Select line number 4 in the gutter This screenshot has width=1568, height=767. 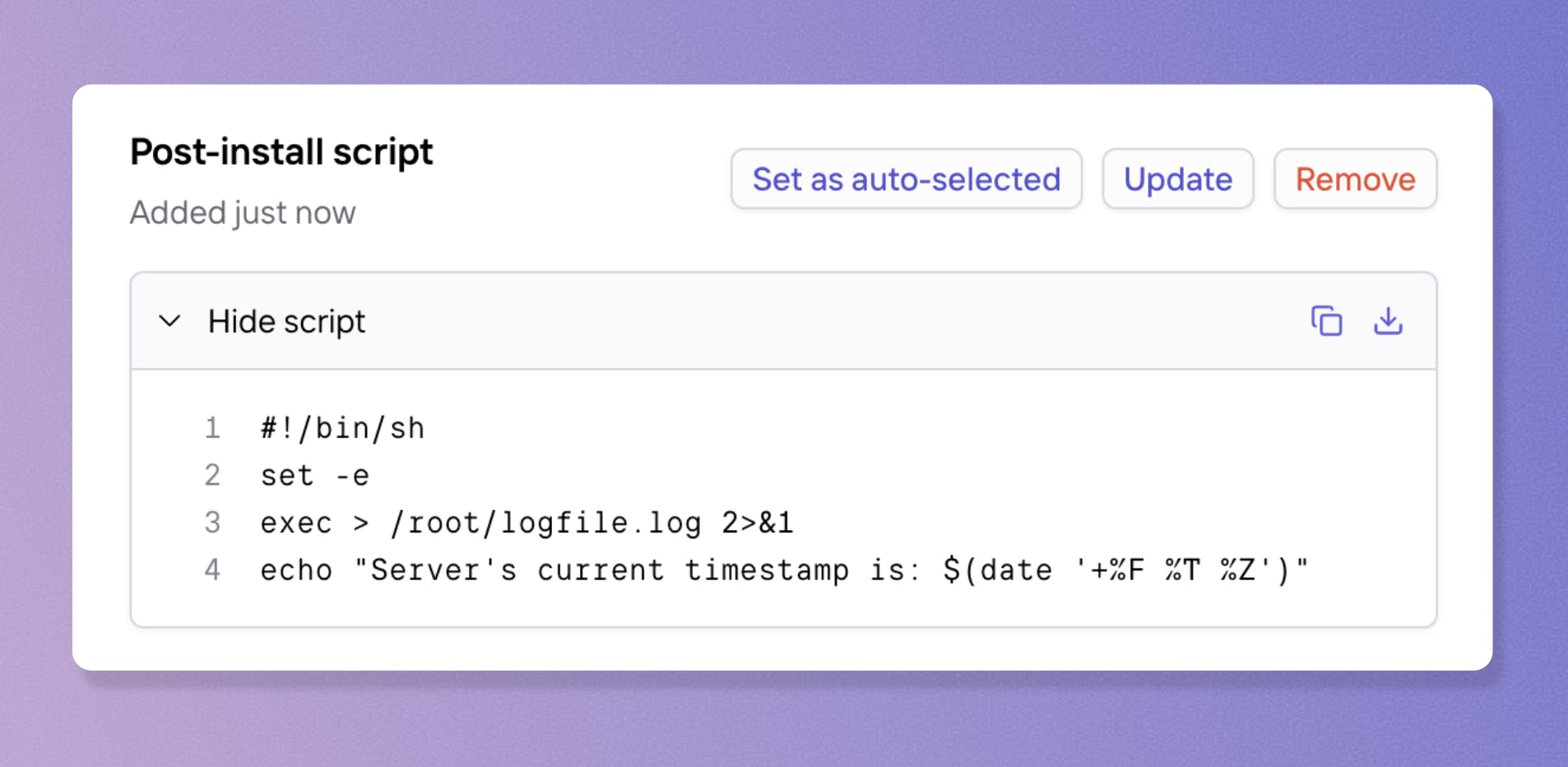(x=212, y=569)
